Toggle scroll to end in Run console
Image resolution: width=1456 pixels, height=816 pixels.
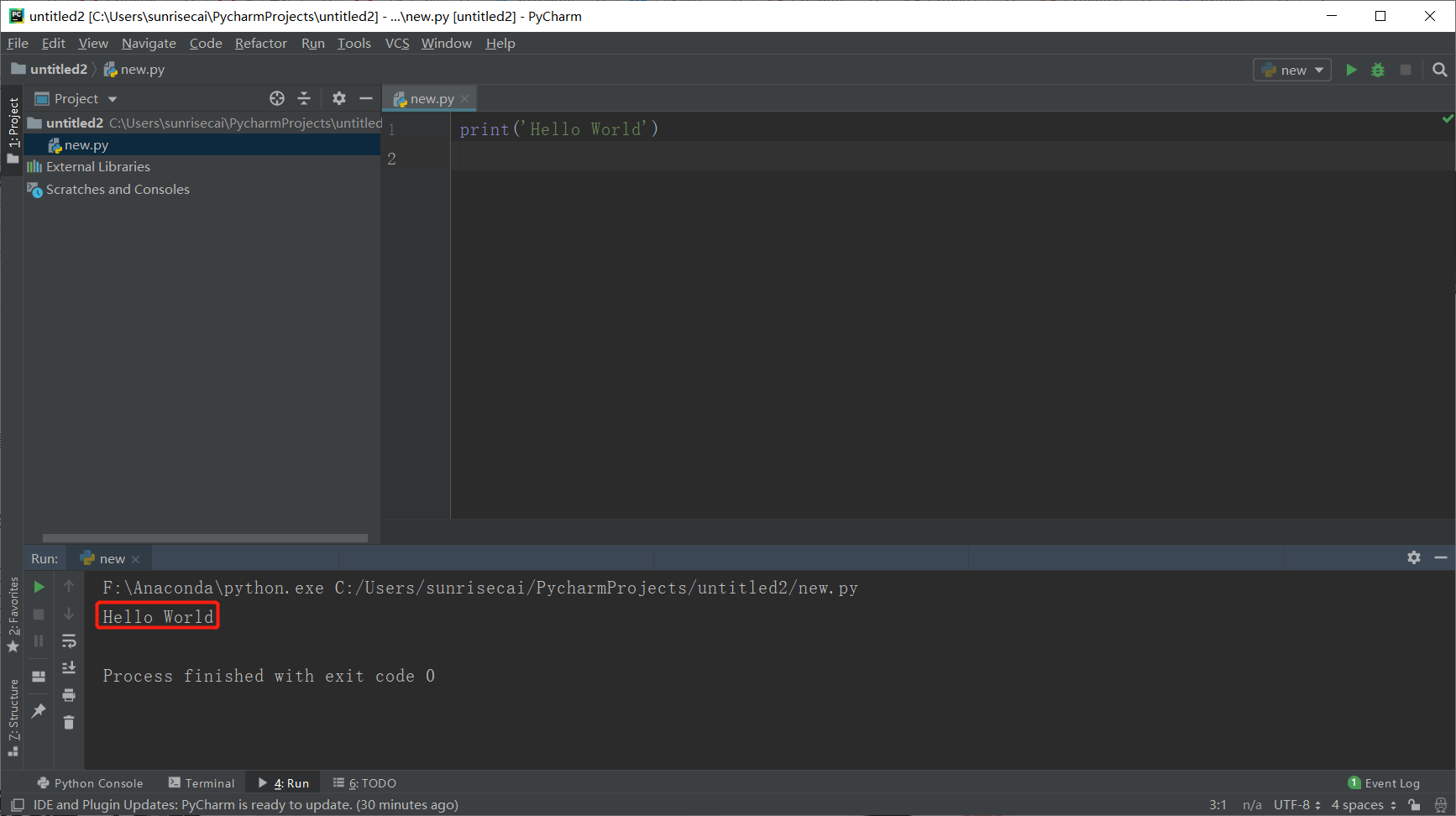(x=69, y=668)
